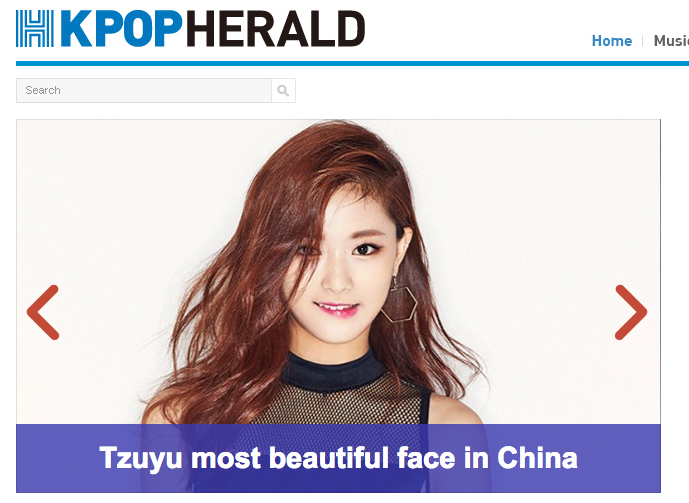Select the word Tzuyu in slide caption
Screen dimensions: 689x503
pos(141,459)
